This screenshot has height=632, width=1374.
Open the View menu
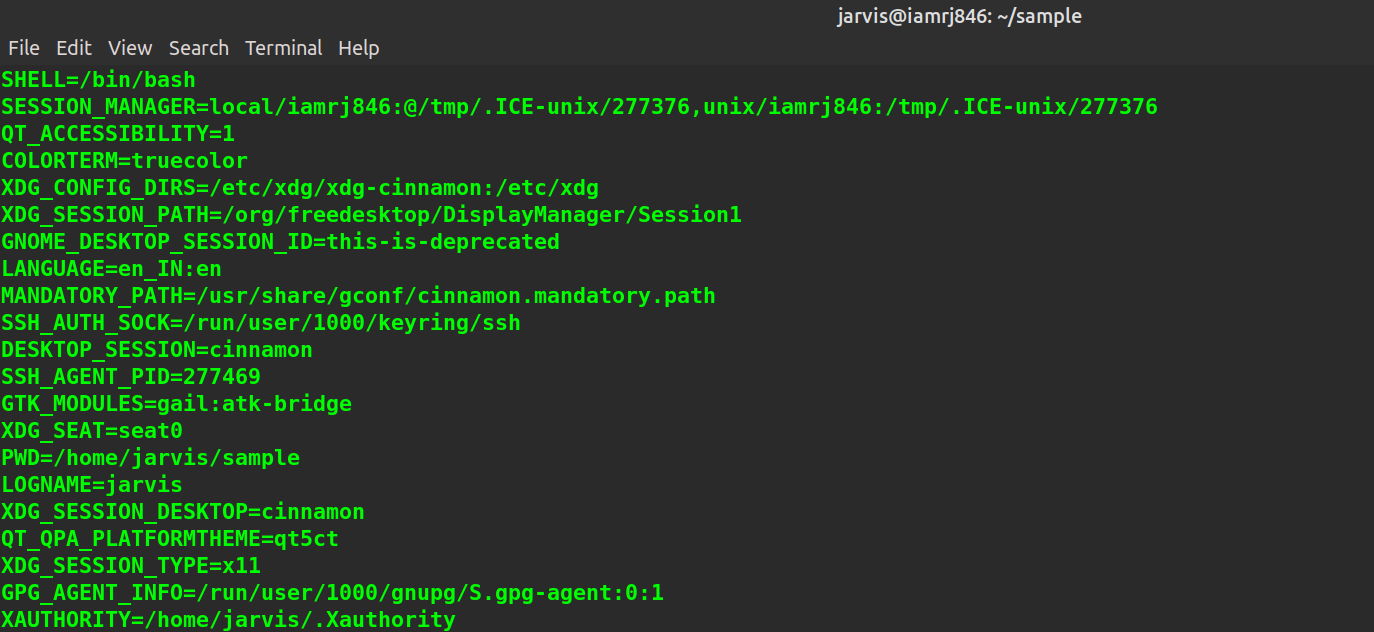coord(129,48)
